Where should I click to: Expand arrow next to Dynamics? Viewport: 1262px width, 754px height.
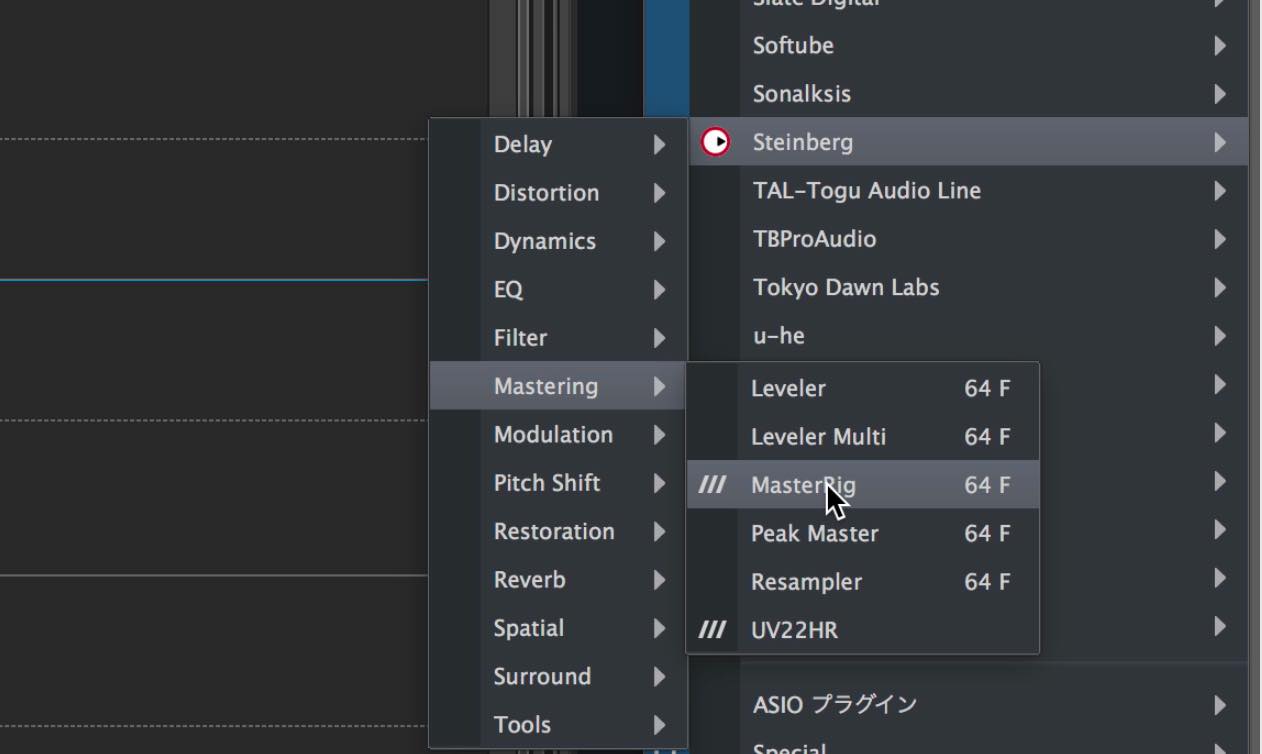pyautogui.click(x=659, y=241)
